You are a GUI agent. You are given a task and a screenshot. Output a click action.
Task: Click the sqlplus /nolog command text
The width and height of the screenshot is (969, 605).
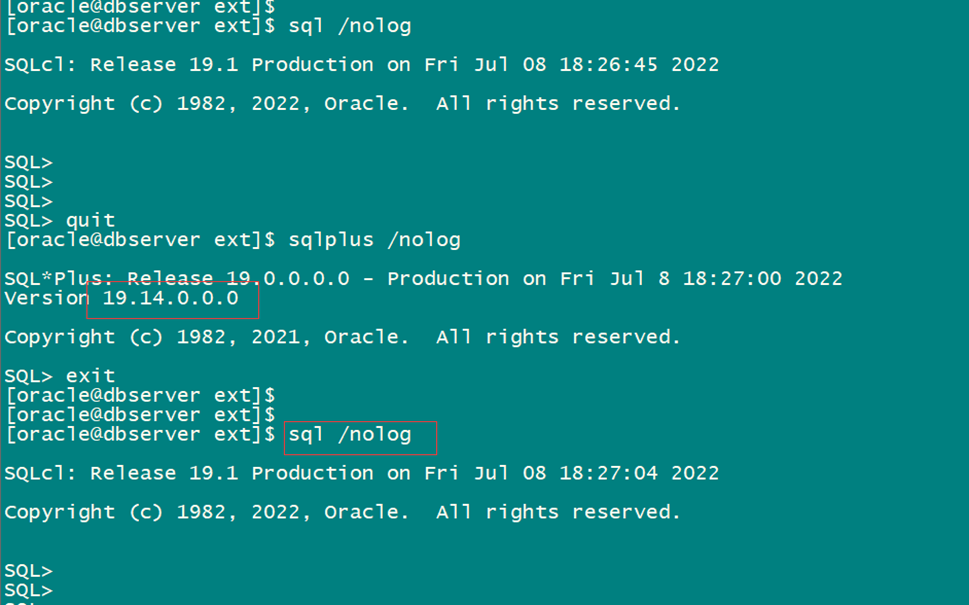click(374, 240)
